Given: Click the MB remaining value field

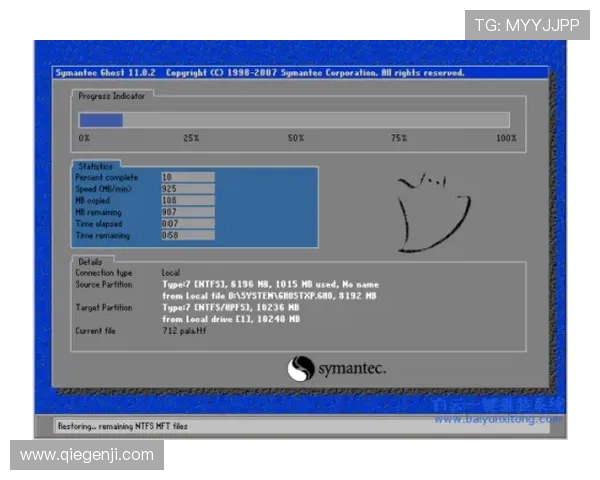Looking at the screenshot, I should 187,212.
